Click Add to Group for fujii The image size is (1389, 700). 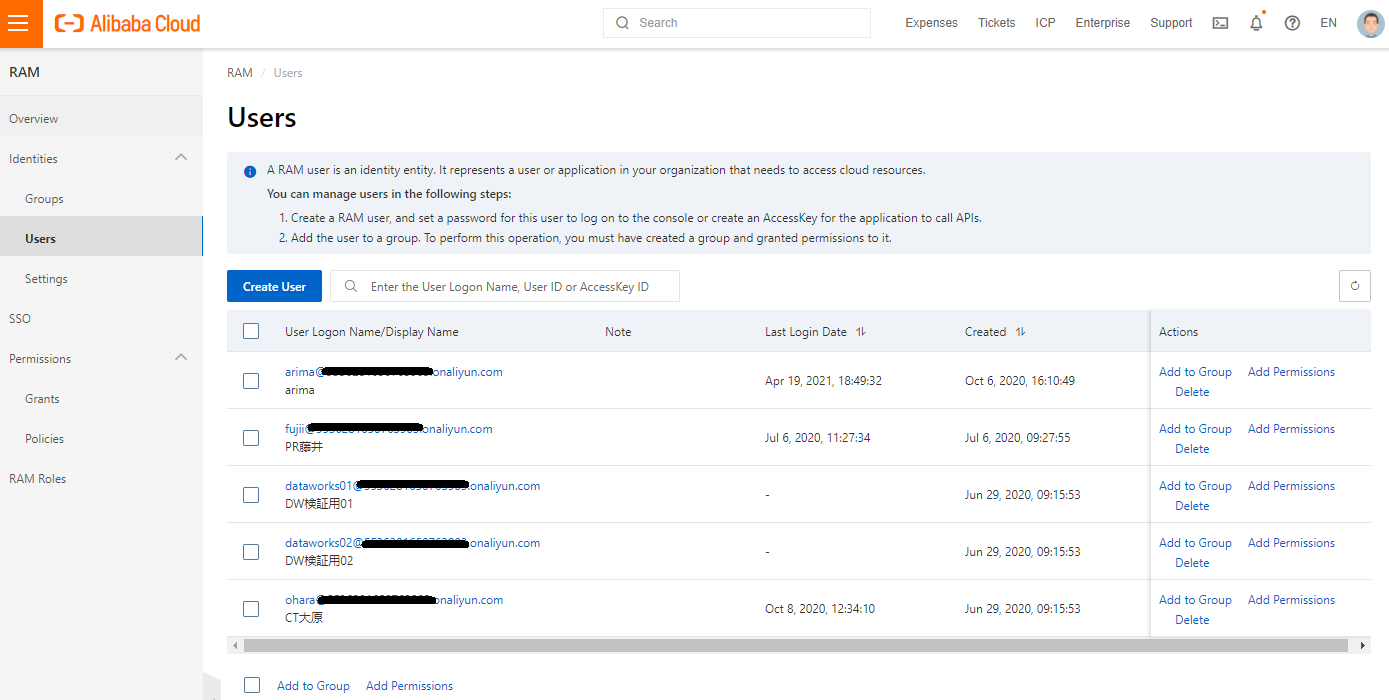[x=1195, y=429]
